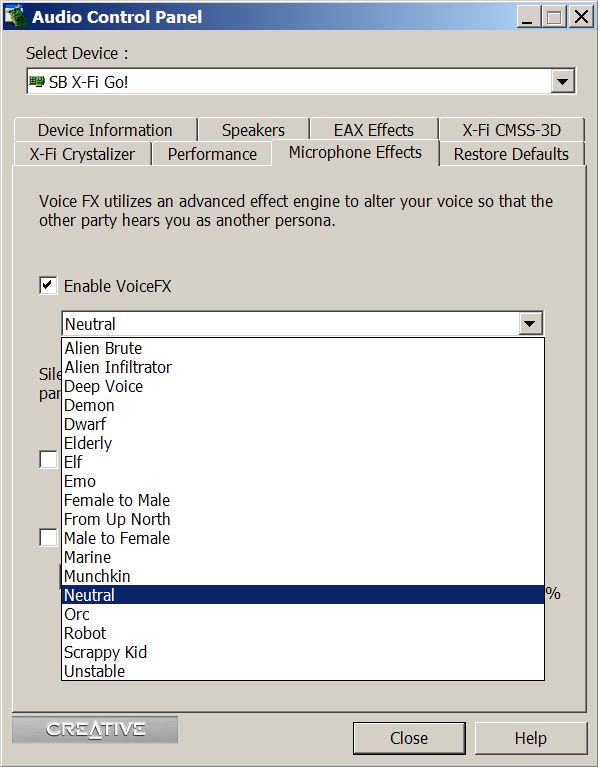Collapse the VoiceFX preset dropdown arrow
Screen dimensions: 598x767
click(x=530, y=323)
